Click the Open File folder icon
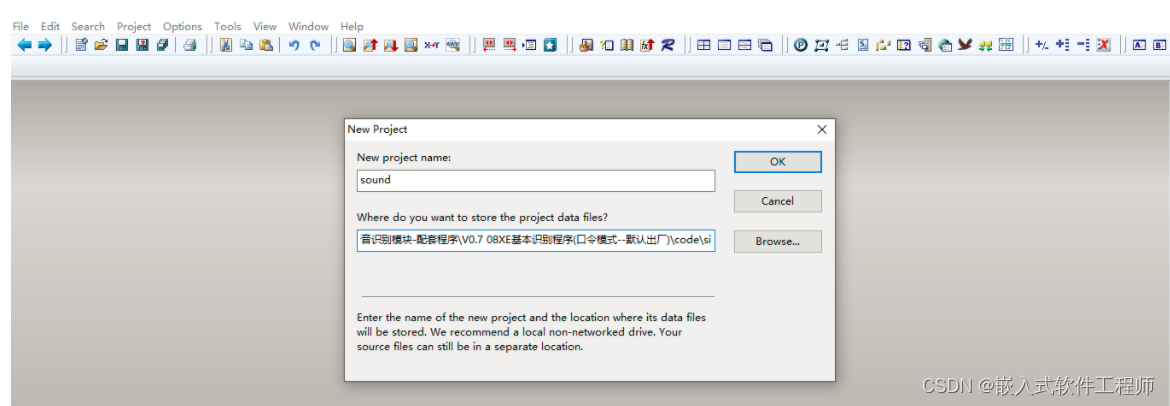The width and height of the screenshot is (1170, 406). (x=101, y=45)
